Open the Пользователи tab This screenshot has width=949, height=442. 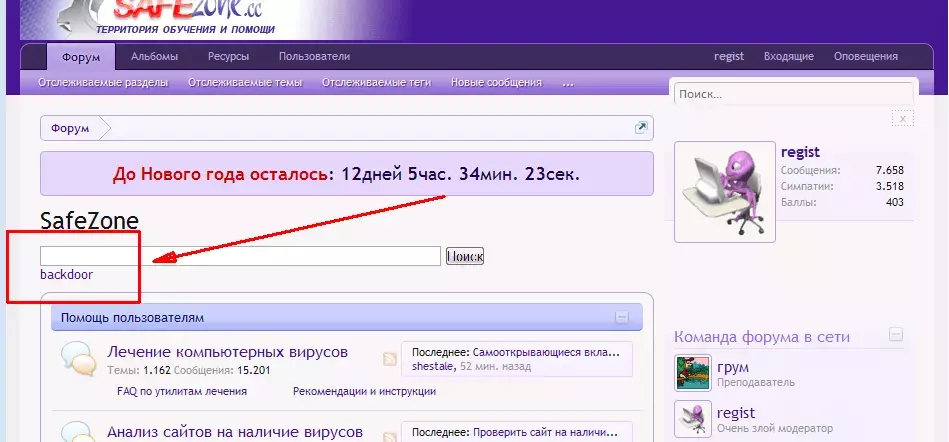(x=314, y=57)
